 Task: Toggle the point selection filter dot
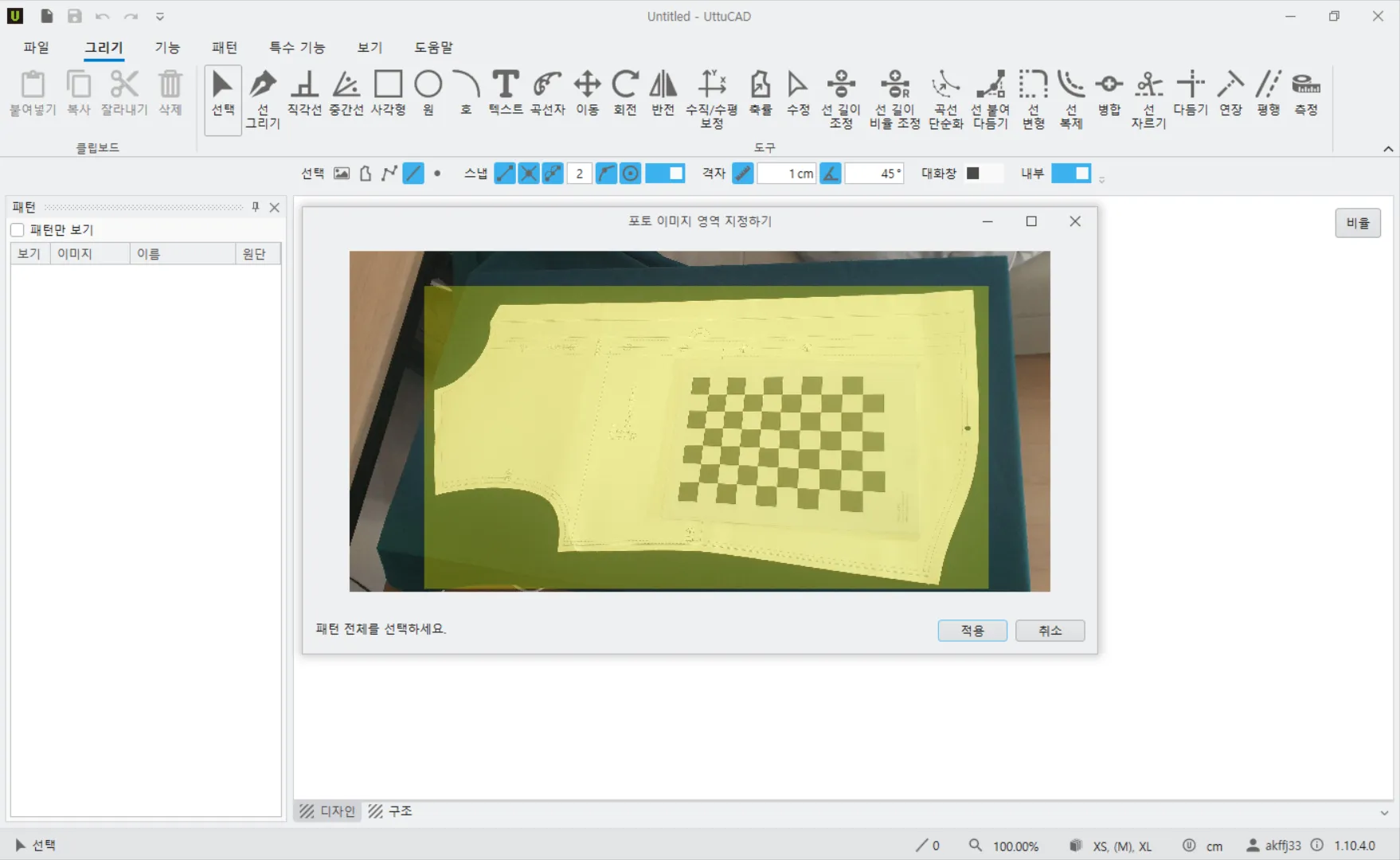[437, 174]
